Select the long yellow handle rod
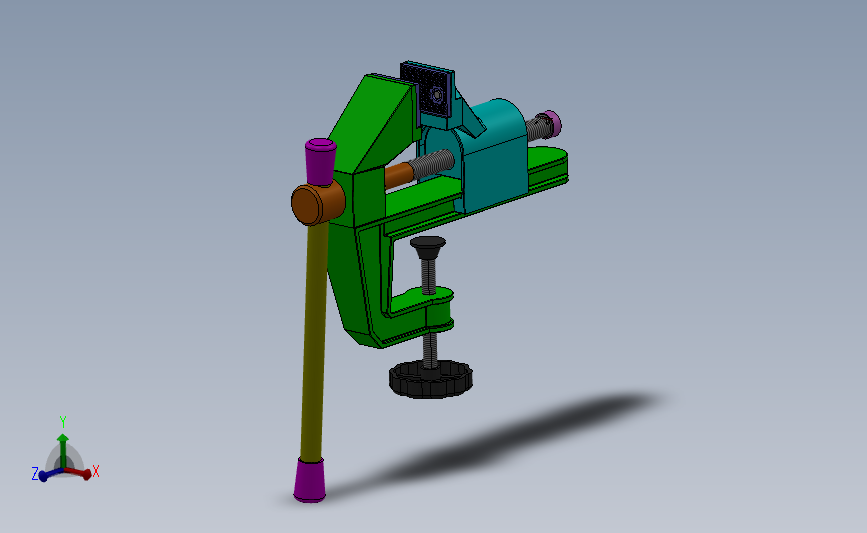Viewport: 867px width, 533px height. (x=314, y=341)
